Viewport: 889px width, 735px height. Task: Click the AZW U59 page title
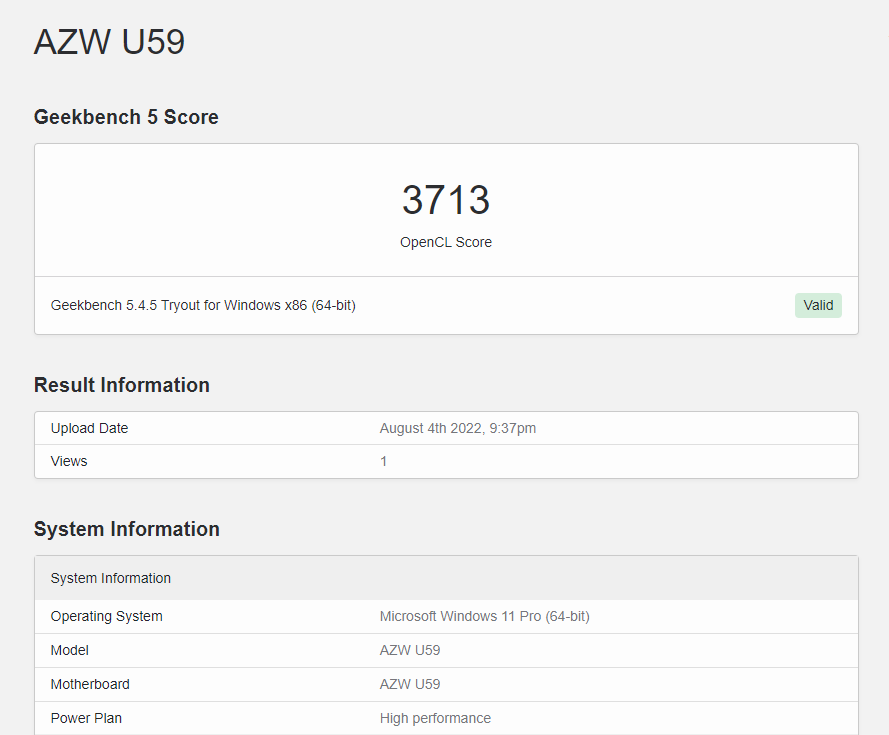[109, 42]
